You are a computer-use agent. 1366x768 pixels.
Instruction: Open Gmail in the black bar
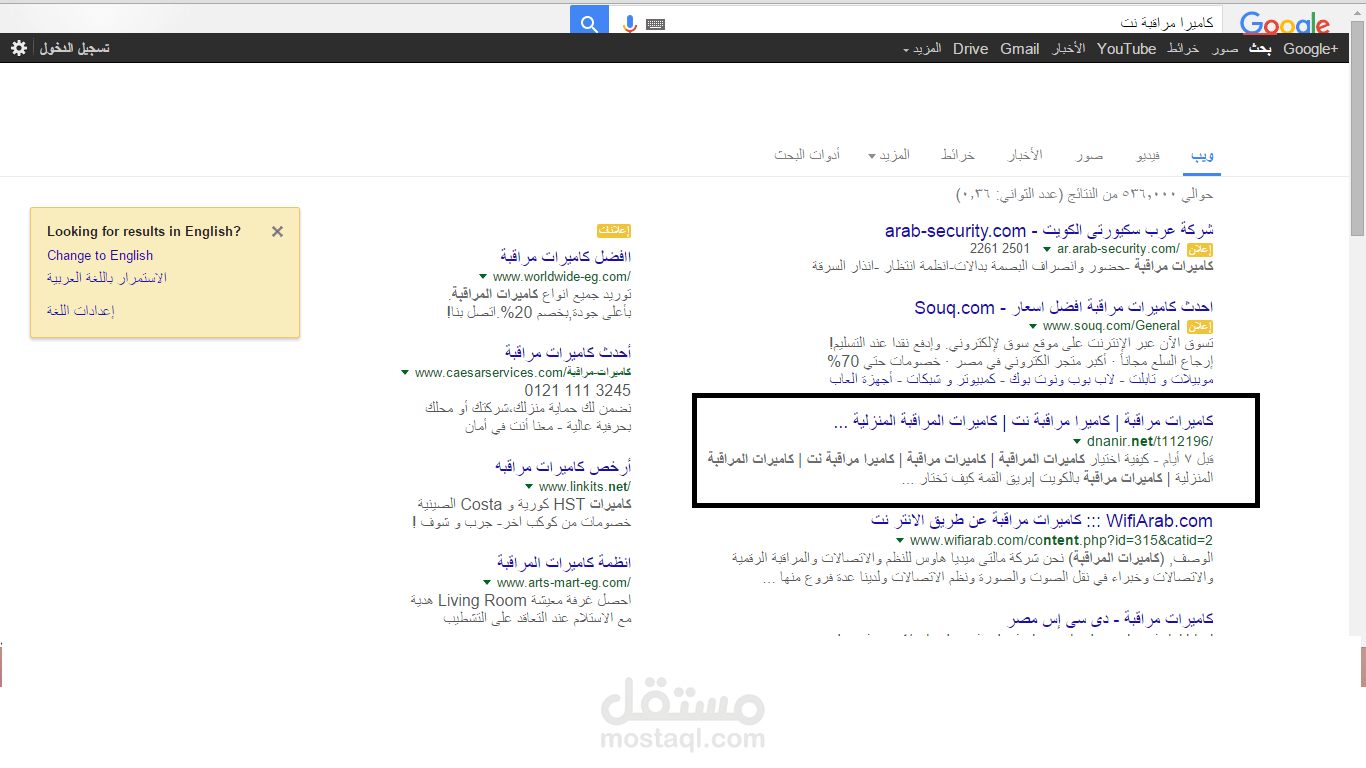click(x=1020, y=49)
